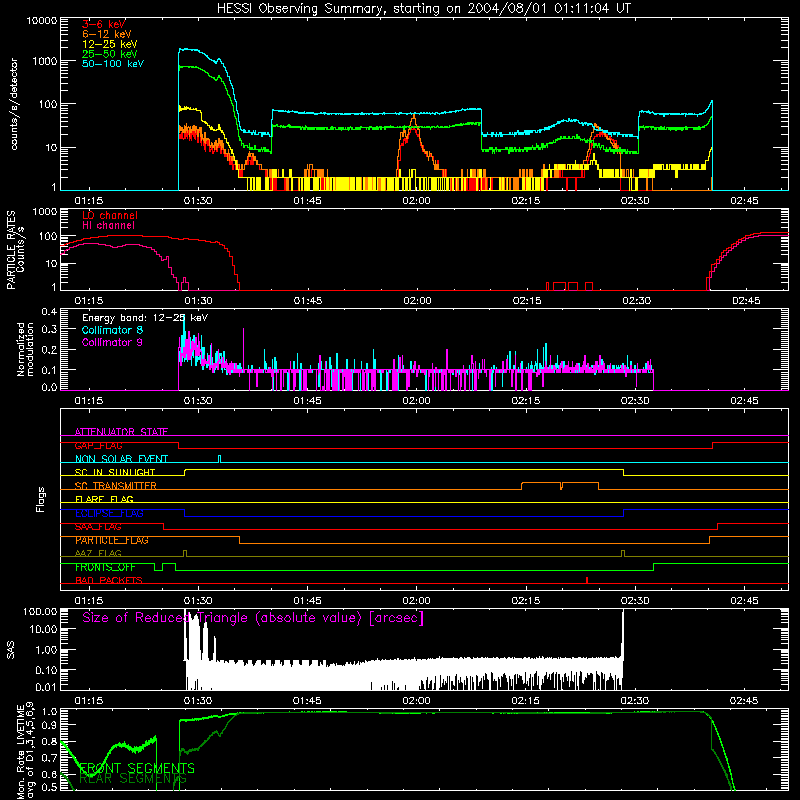Viewport: 800px width, 800px height.
Task: Click the 01:30 tick under particle rates panel
Action: click(x=198, y=301)
